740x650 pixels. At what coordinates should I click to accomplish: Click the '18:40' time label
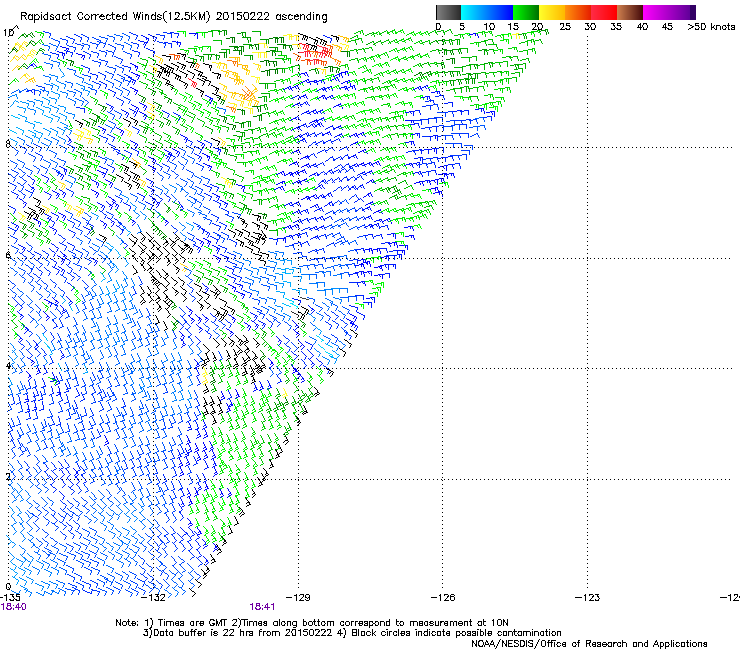(x=14, y=607)
